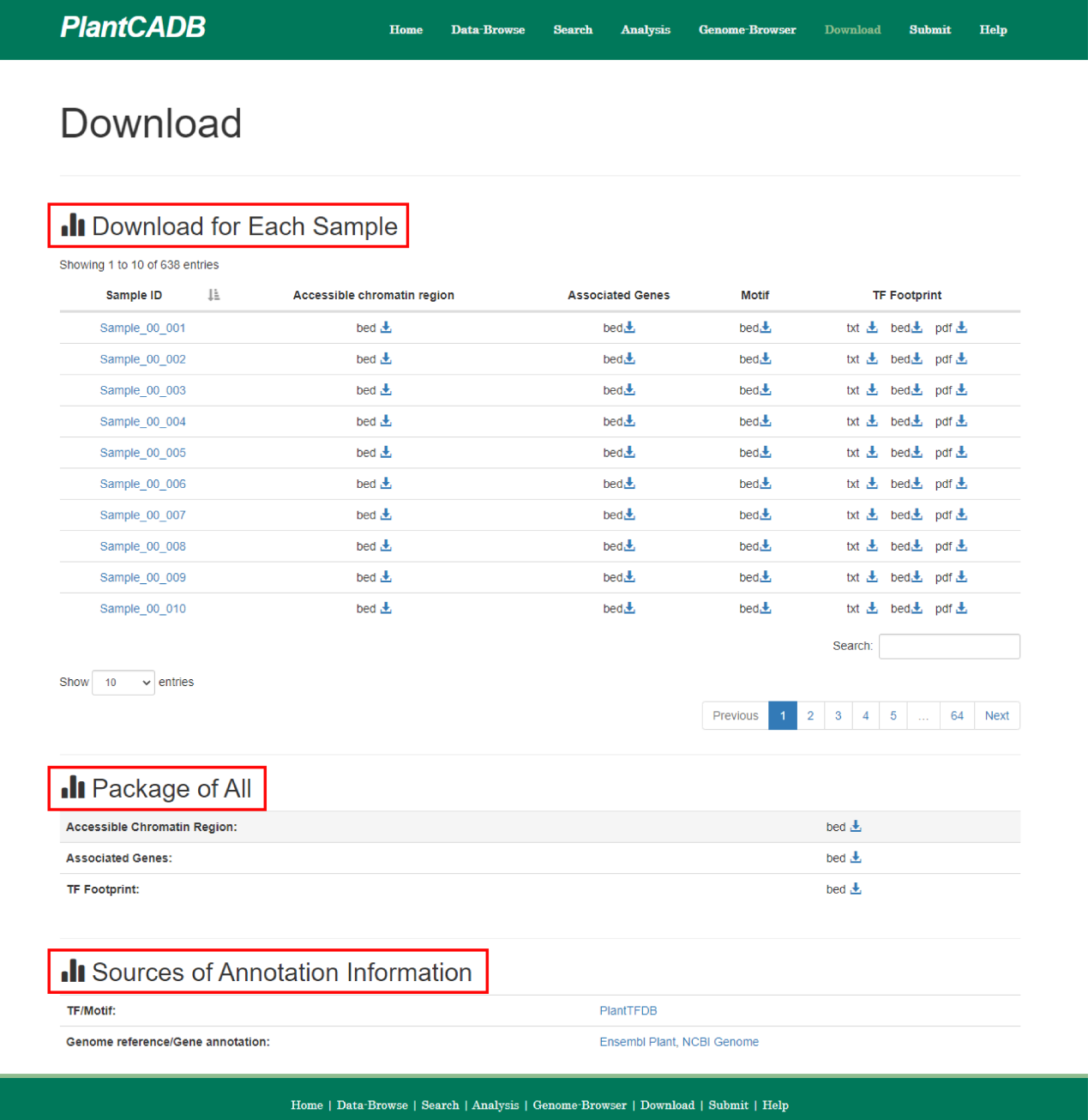This screenshot has height=1120, width=1088.
Task: Open Data-Browse in top navigation
Action: (x=488, y=29)
